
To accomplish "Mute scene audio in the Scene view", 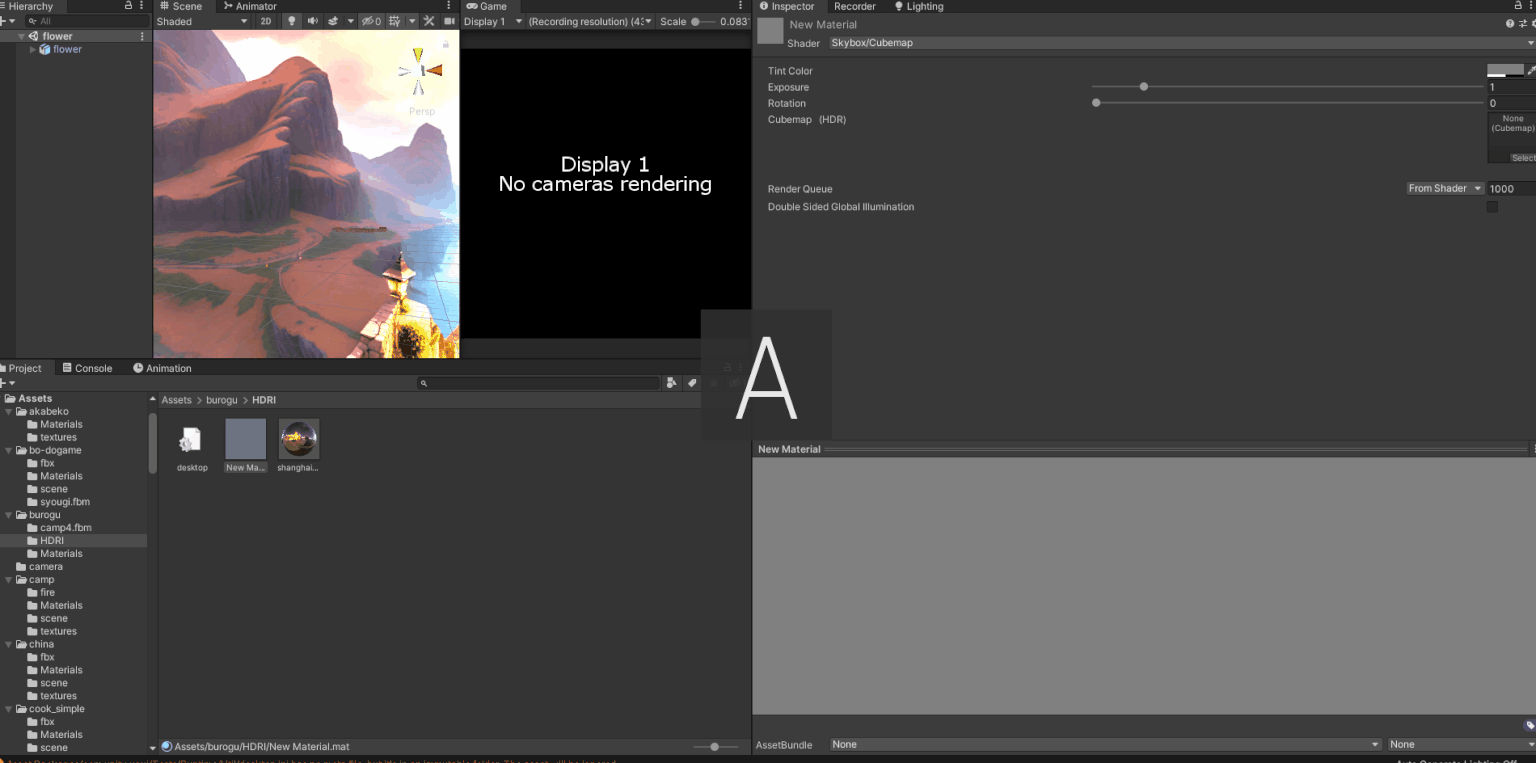I will tap(314, 21).
